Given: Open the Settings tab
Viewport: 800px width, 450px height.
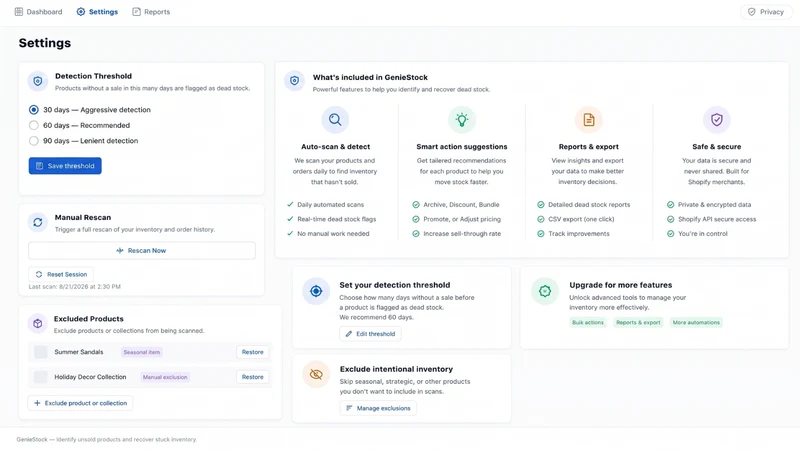Looking at the screenshot, I should 97,12.
